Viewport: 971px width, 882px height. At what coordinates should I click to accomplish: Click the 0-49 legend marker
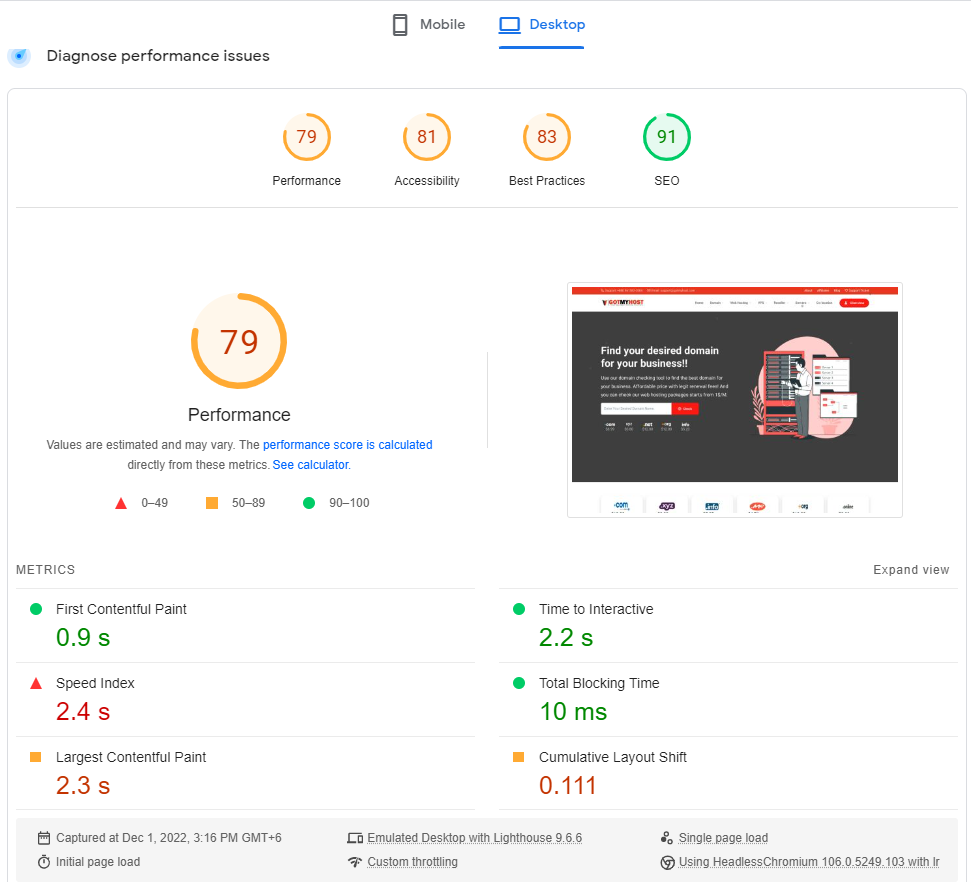point(121,503)
